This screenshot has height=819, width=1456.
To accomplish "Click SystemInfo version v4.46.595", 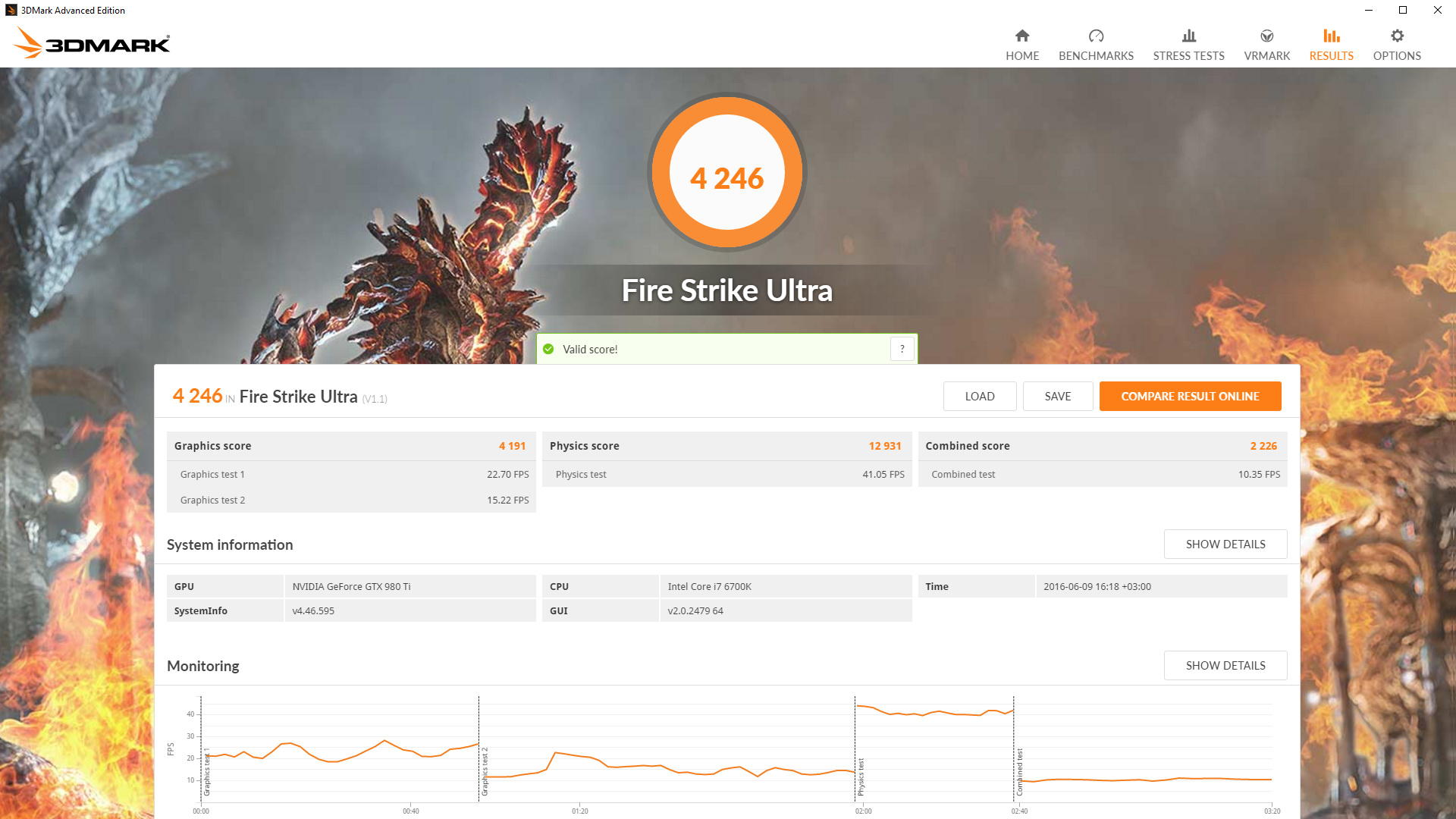I will tap(313, 610).
